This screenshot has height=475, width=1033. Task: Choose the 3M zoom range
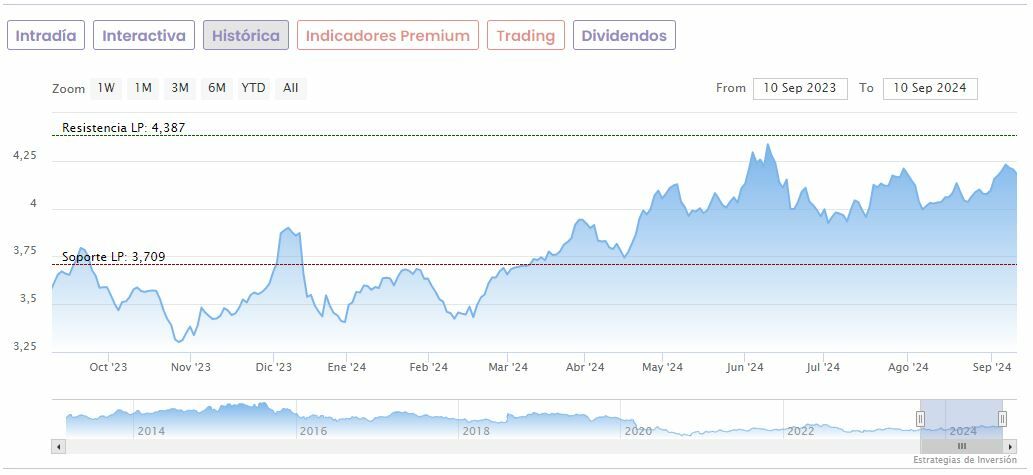[x=180, y=88]
